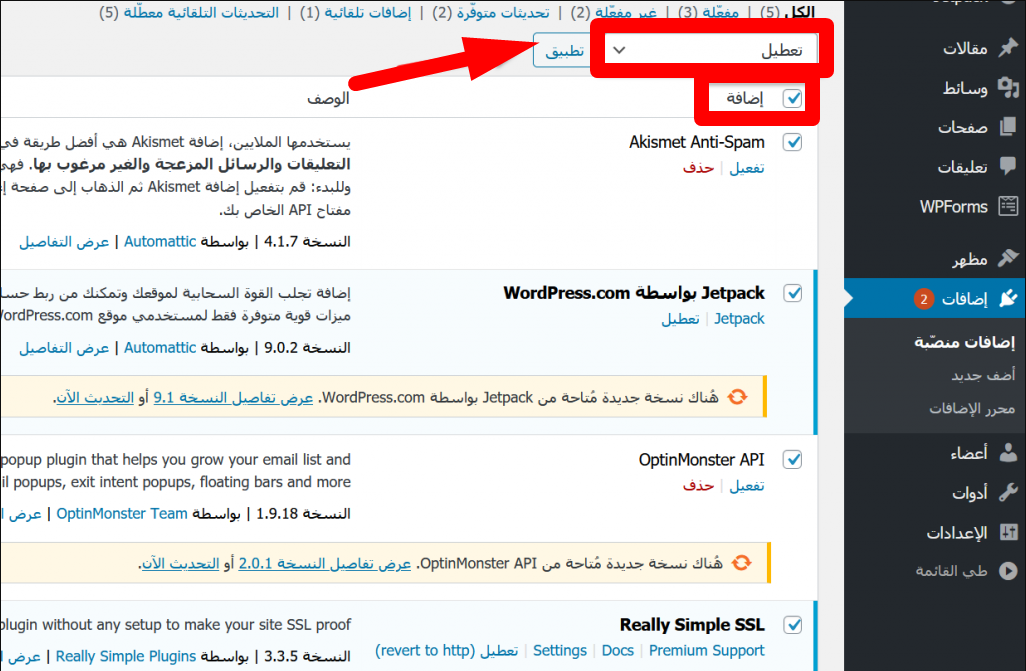The image size is (1026, 671).
Task: Click عرض تفاصيل النسخة 9.1 link
Action: (233, 397)
